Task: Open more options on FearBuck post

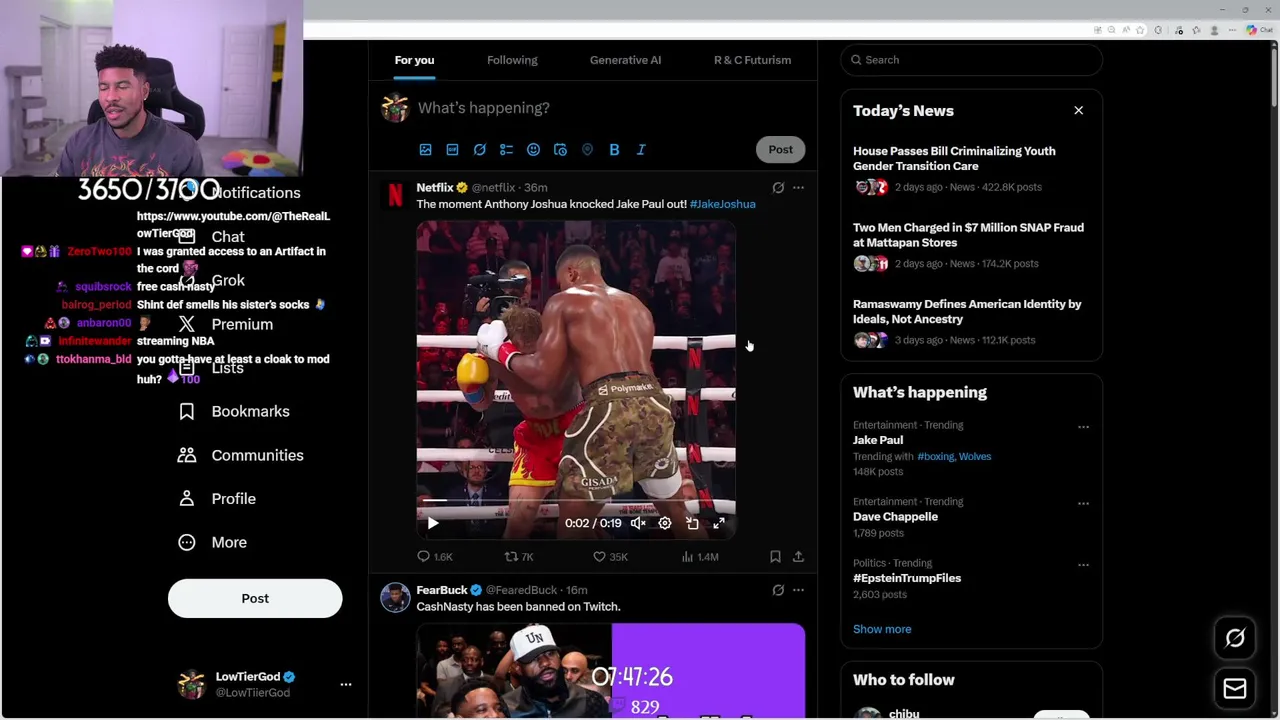Action: [798, 590]
